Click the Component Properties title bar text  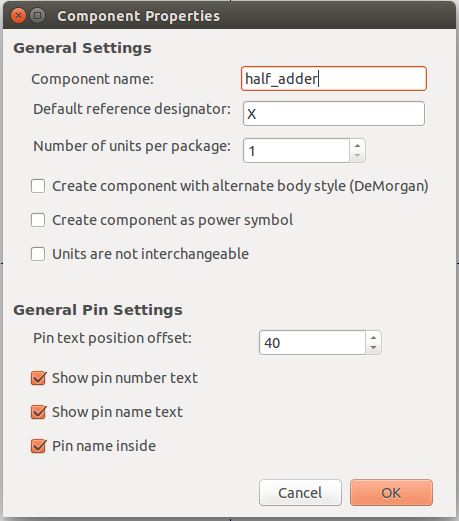pyautogui.click(x=138, y=16)
